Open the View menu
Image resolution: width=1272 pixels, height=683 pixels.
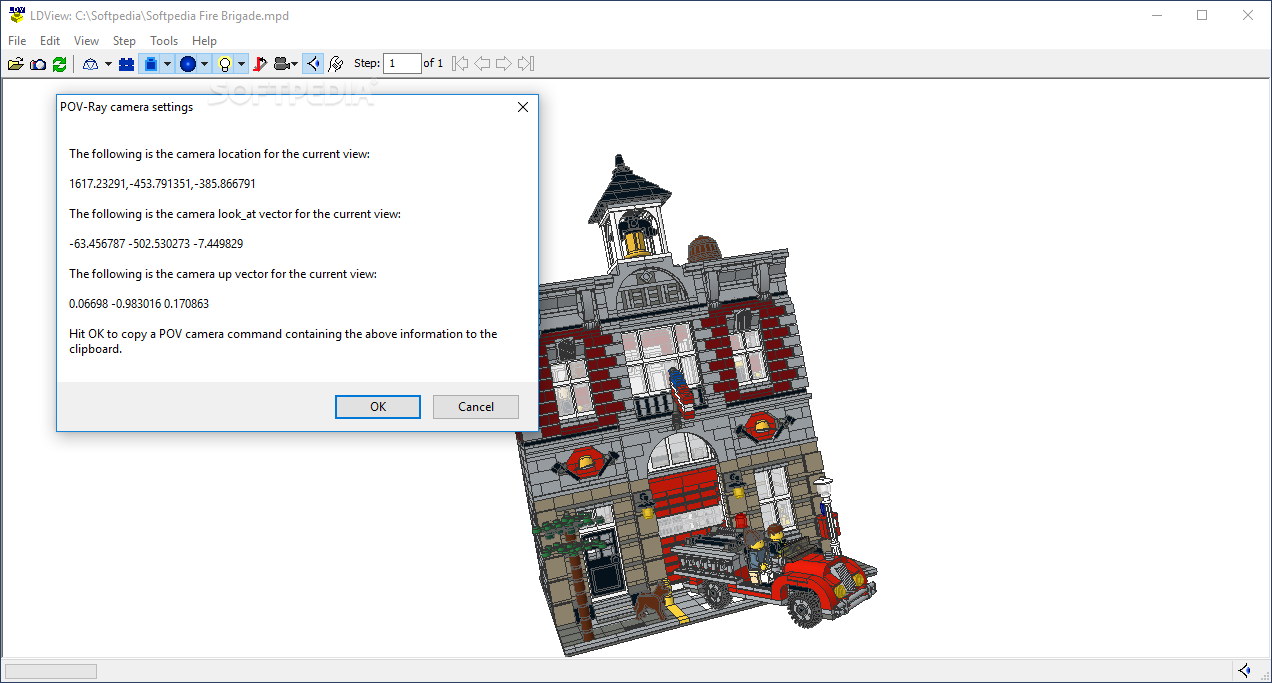click(x=86, y=41)
